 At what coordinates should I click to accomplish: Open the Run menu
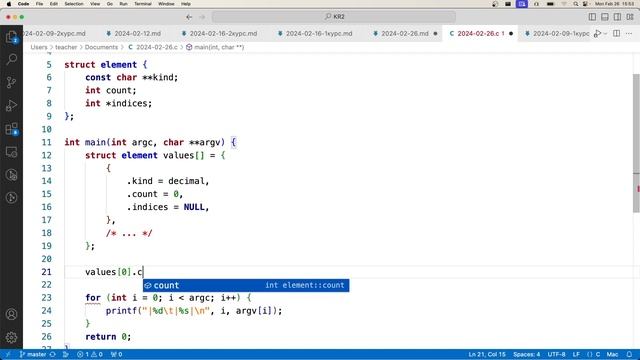(123, 4)
